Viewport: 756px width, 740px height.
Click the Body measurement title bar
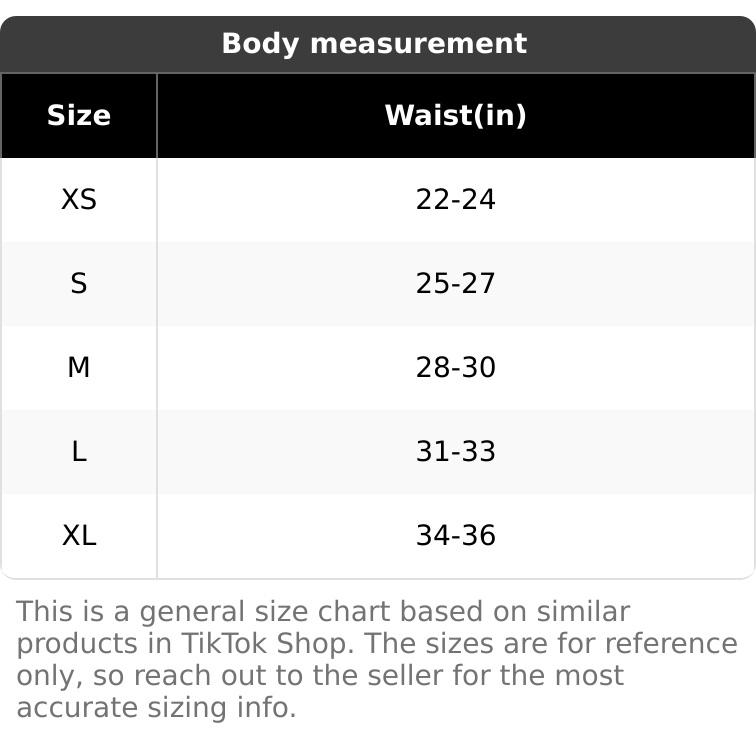pos(374,44)
